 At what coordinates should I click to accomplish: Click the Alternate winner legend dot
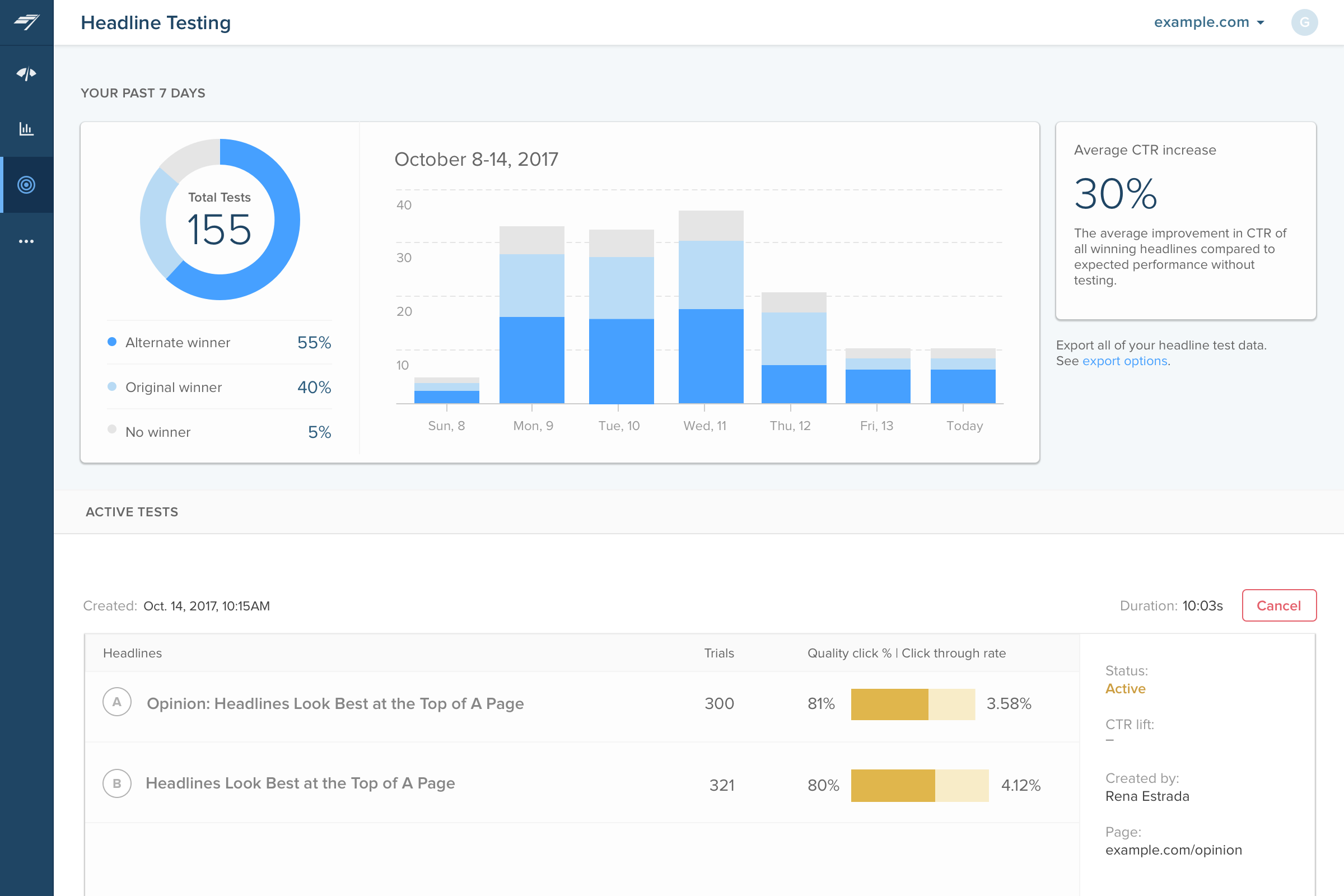click(112, 342)
